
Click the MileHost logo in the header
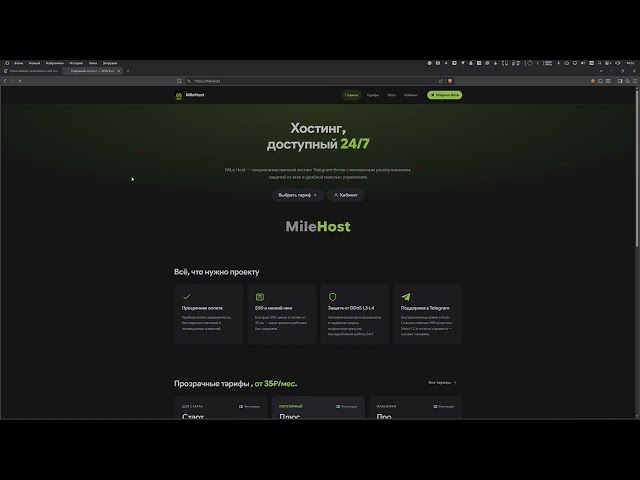click(189, 95)
